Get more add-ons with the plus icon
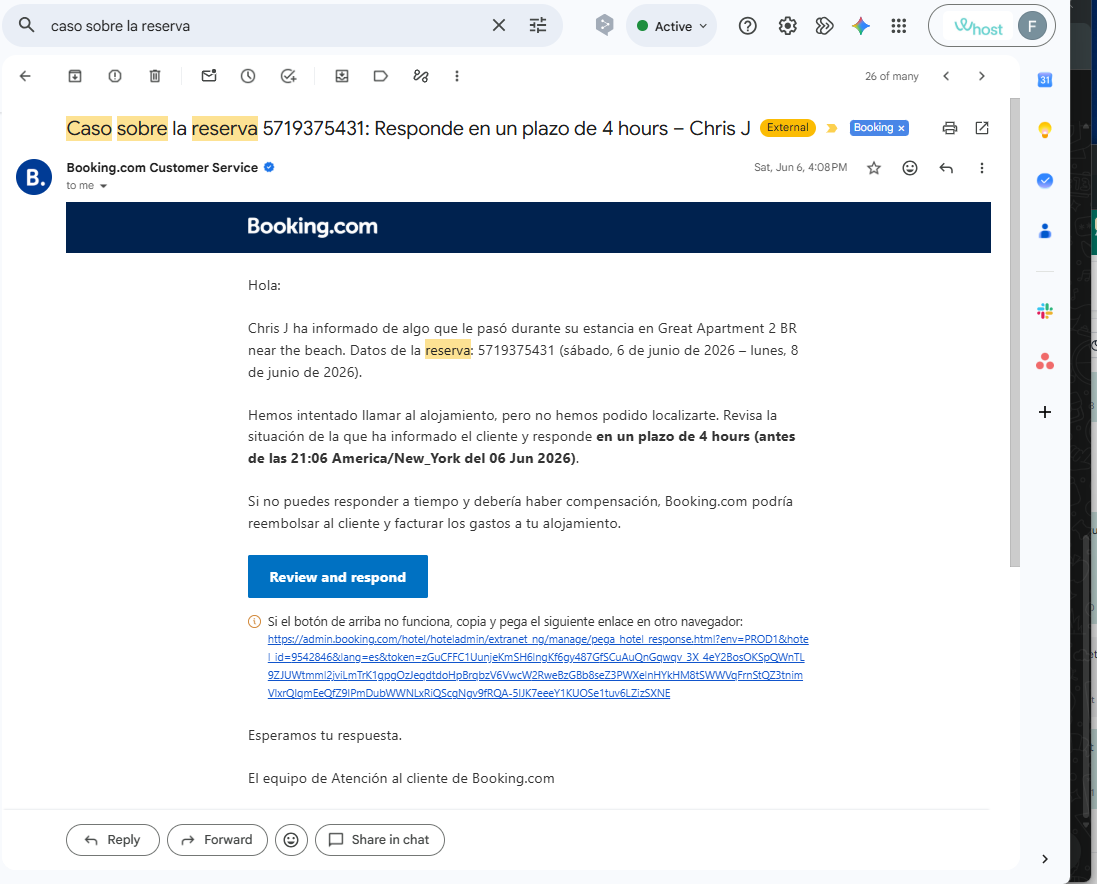This screenshot has width=1097, height=884. (1045, 412)
